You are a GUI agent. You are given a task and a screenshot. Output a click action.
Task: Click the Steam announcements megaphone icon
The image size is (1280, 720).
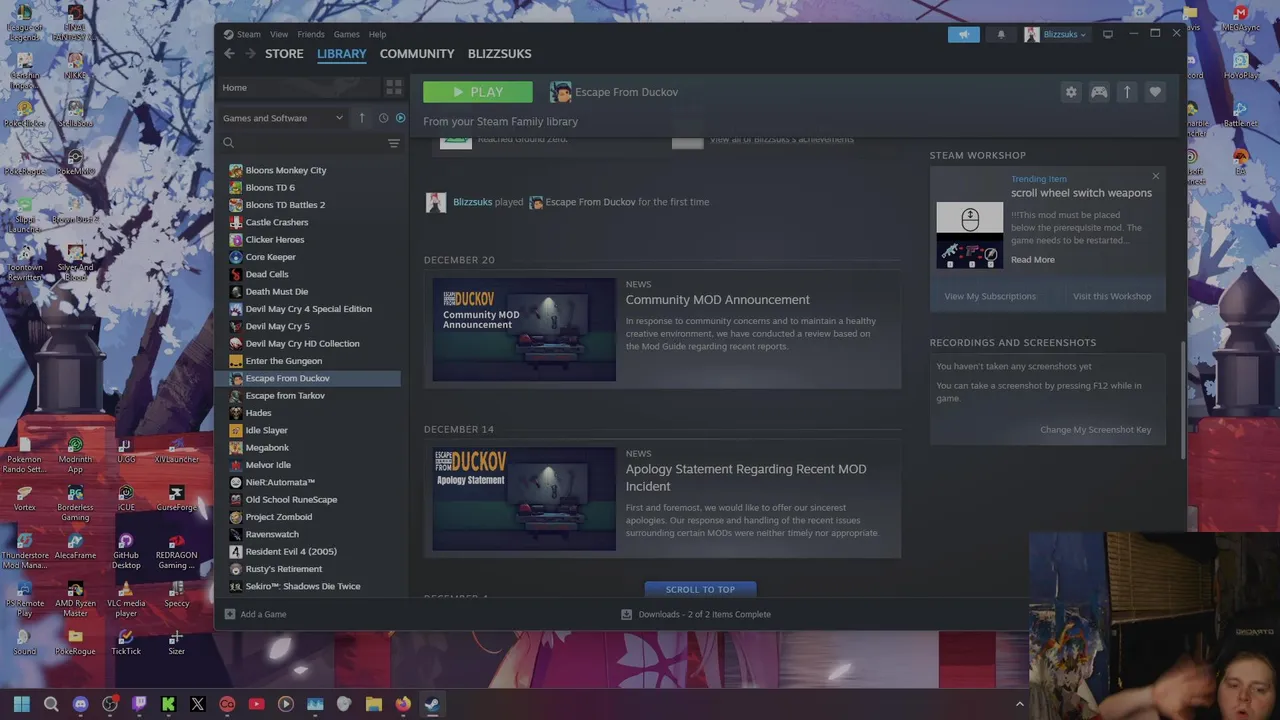coord(964,34)
